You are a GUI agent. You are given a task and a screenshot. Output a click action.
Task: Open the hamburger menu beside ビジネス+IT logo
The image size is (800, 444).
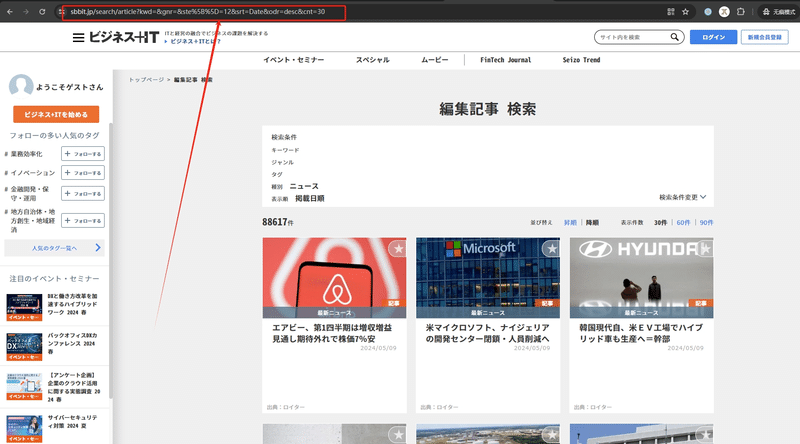(x=78, y=37)
